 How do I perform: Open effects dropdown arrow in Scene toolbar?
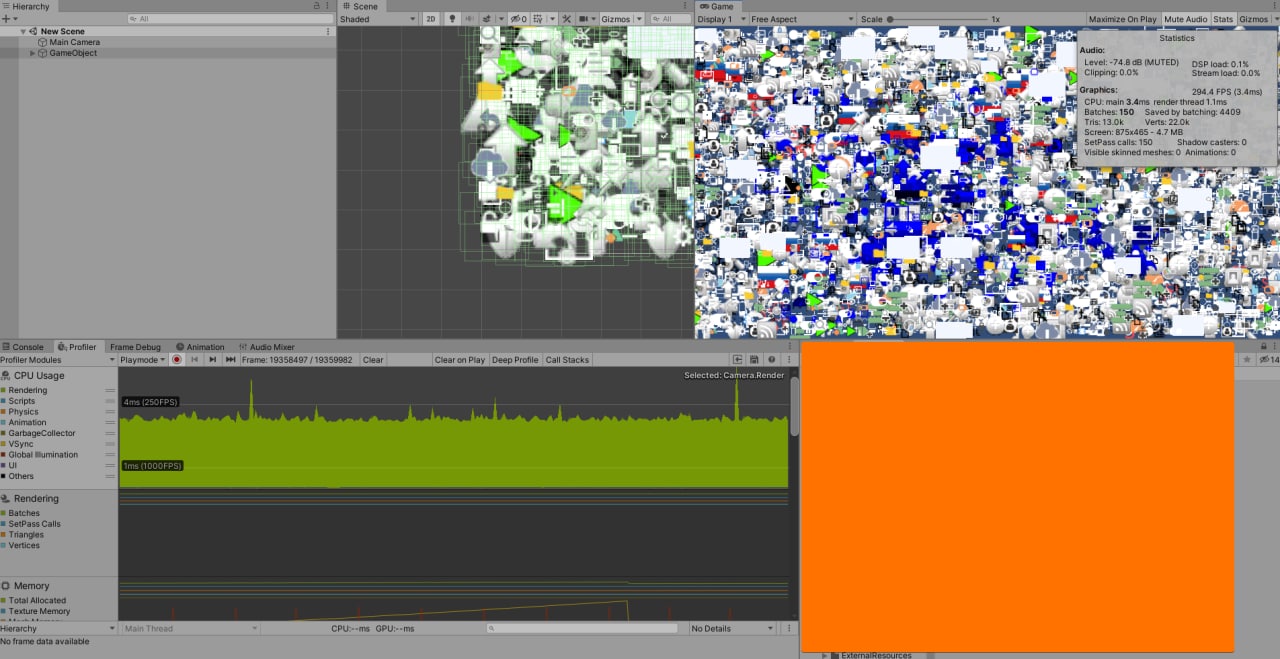tap(500, 19)
